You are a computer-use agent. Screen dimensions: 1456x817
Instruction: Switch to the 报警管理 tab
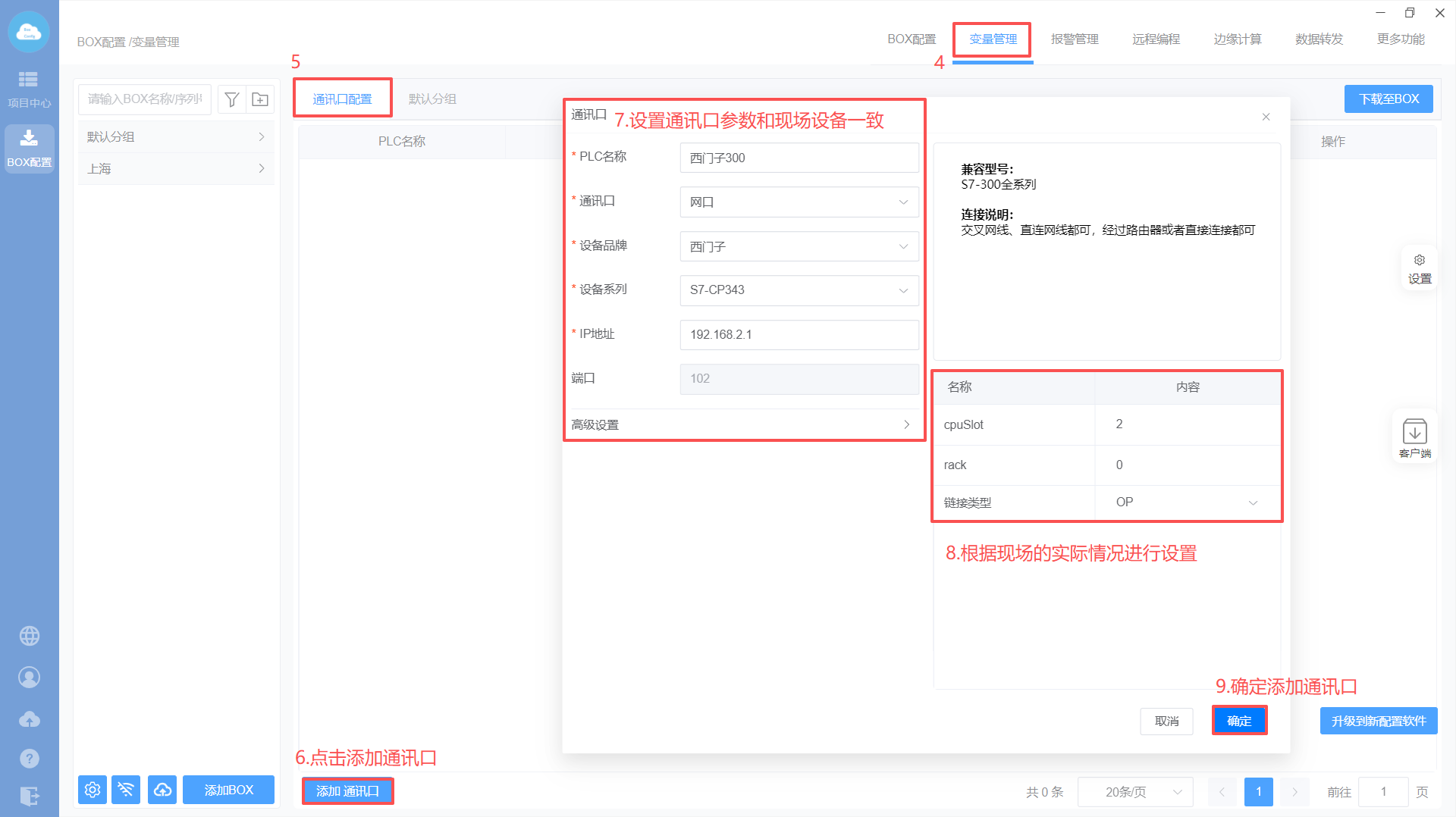tap(1074, 39)
